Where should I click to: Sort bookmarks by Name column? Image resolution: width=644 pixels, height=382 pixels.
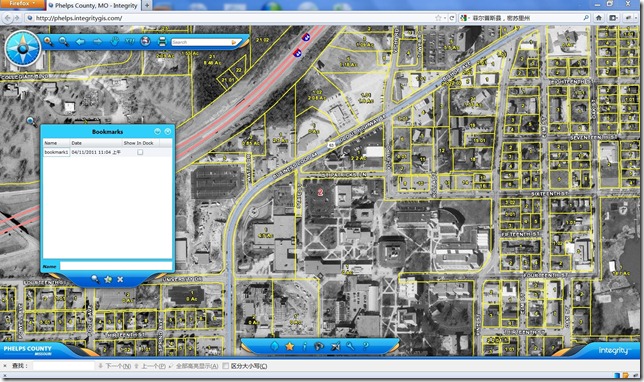pos(57,143)
